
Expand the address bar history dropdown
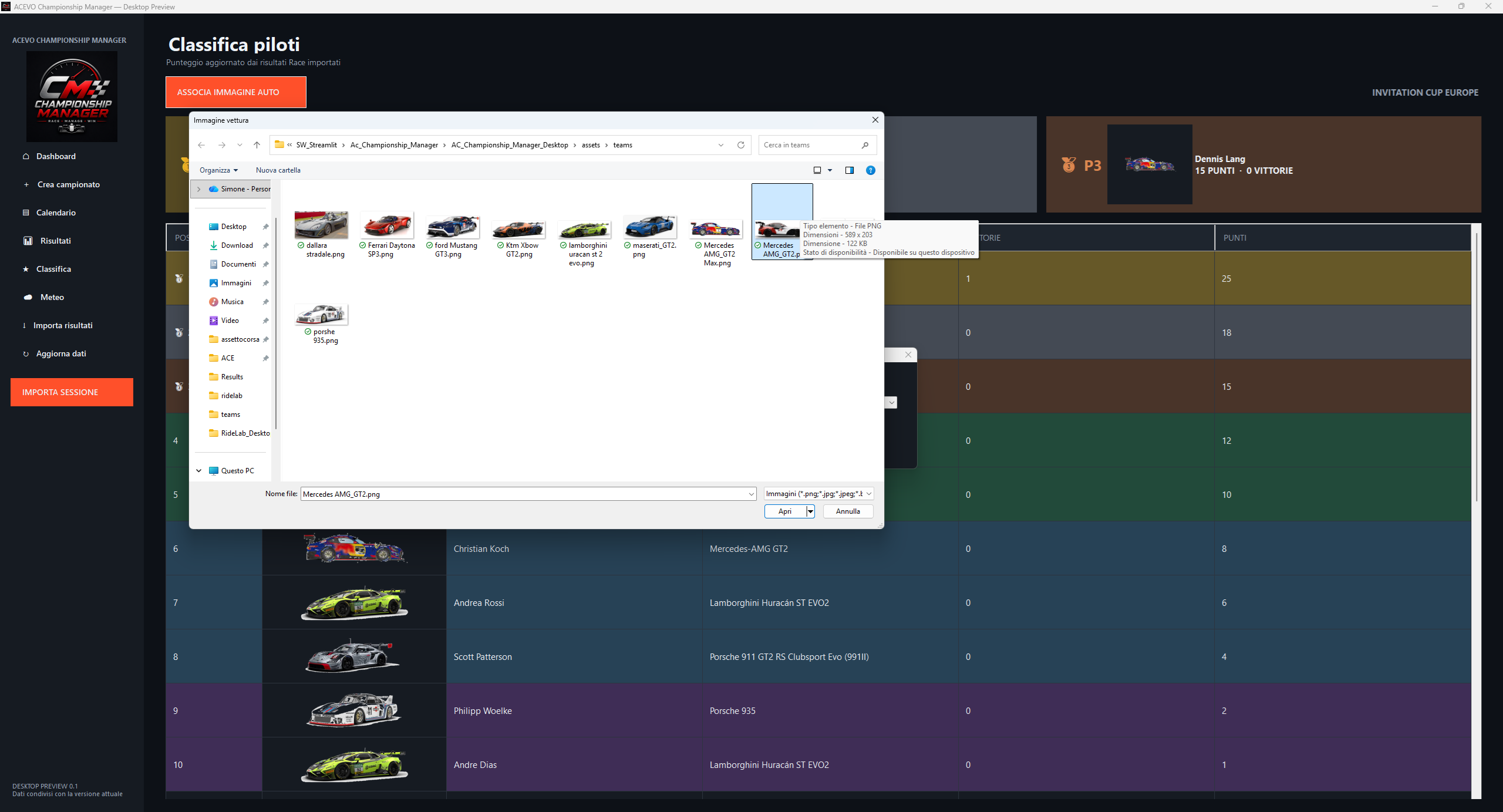point(721,145)
